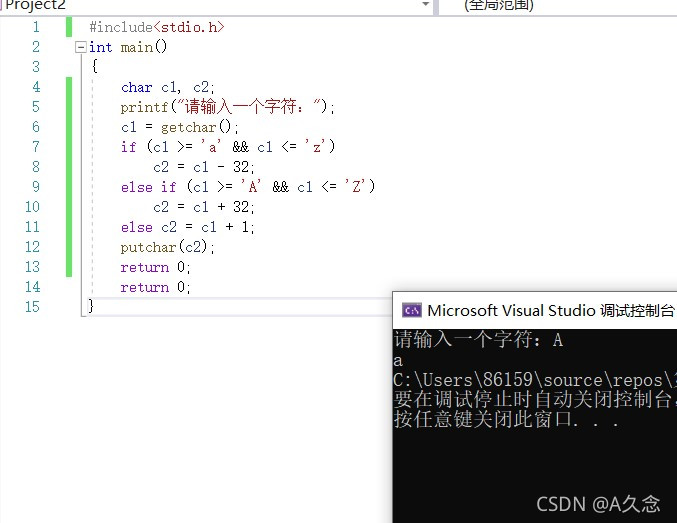The width and height of the screenshot is (677, 523).
Task: Click line number 14 in gutter
Action: click(32, 287)
